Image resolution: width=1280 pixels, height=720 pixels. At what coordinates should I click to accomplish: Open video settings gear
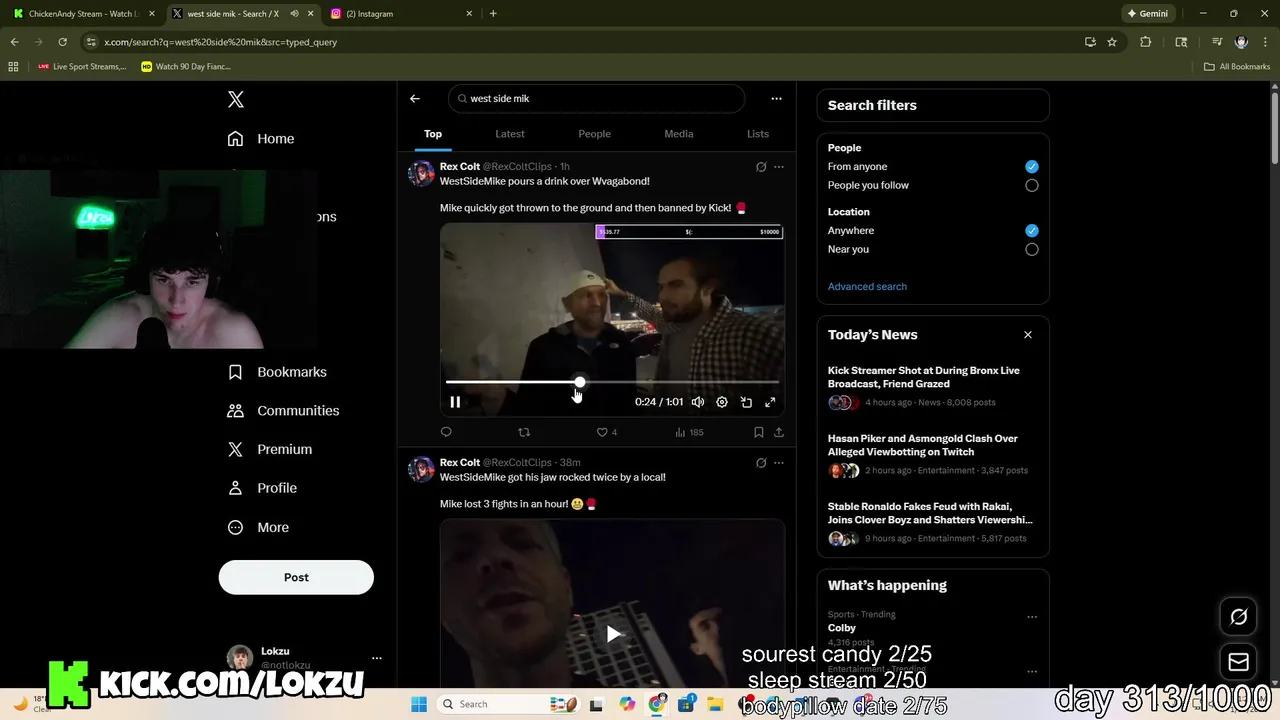point(722,402)
